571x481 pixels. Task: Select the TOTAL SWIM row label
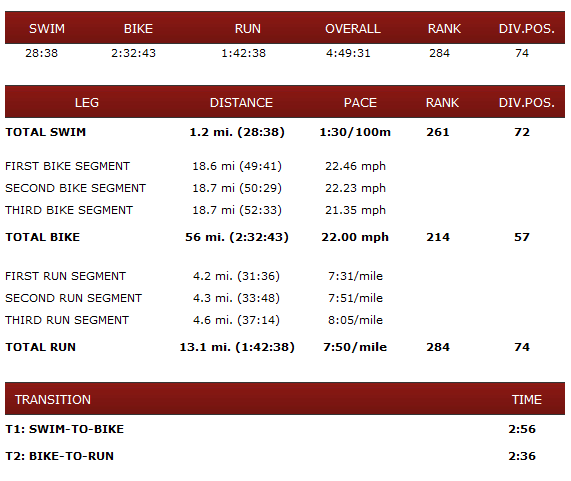(46, 132)
